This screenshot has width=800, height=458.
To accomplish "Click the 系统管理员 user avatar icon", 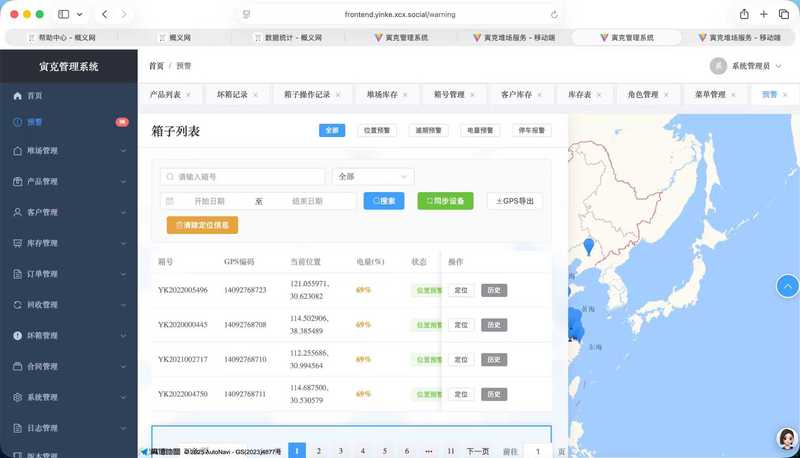I will pos(718,66).
